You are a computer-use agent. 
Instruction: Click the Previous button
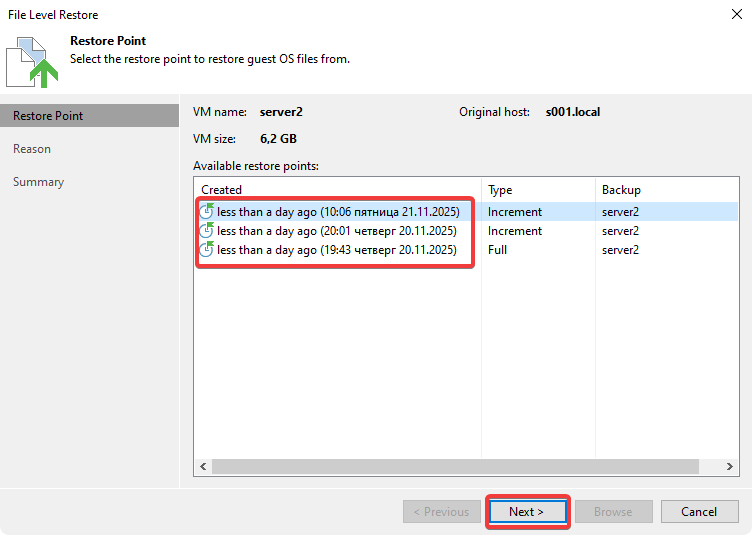point(441,512)
